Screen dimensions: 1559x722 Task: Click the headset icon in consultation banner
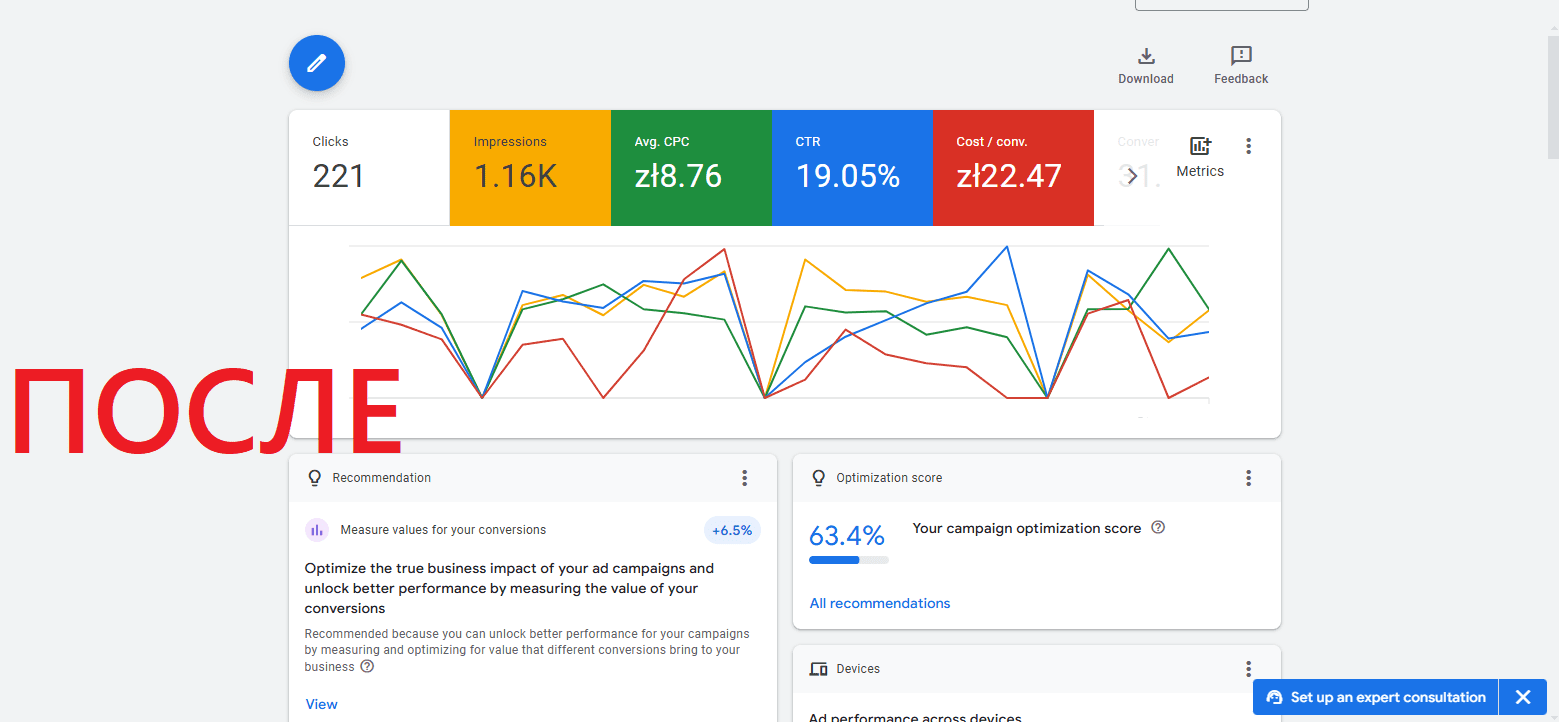1274,697
